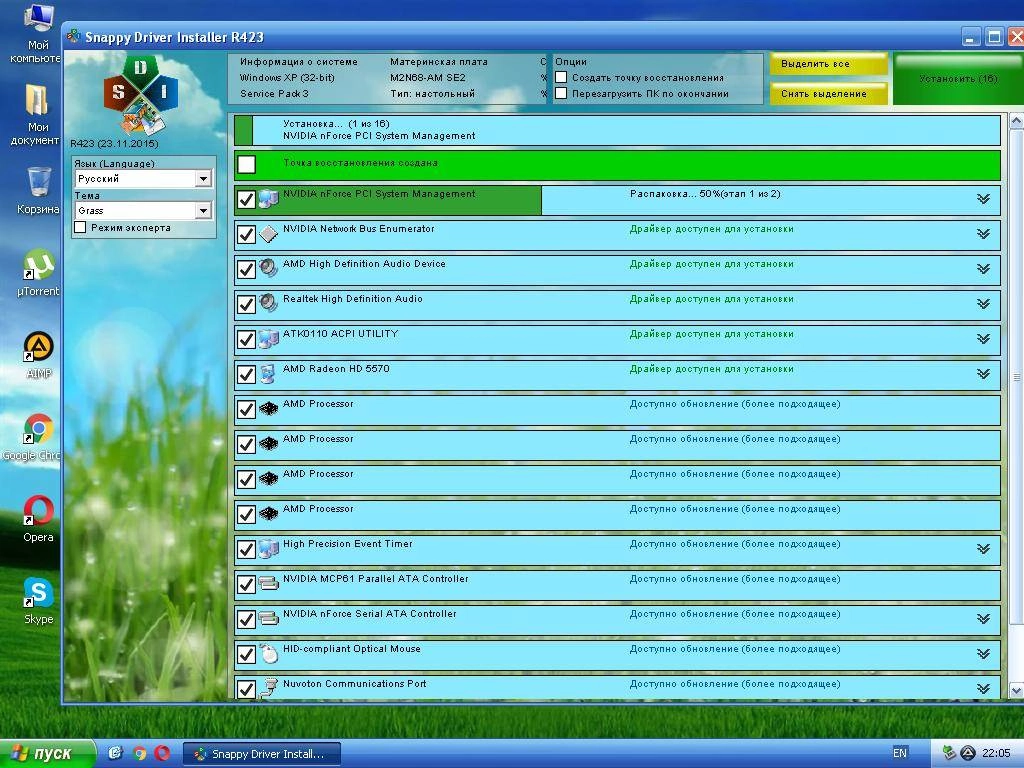This screenshot has height=768, width=1024.
Task: Uncheck Realtek High Definition Audio driver
Action: click(x=246, y=304)
